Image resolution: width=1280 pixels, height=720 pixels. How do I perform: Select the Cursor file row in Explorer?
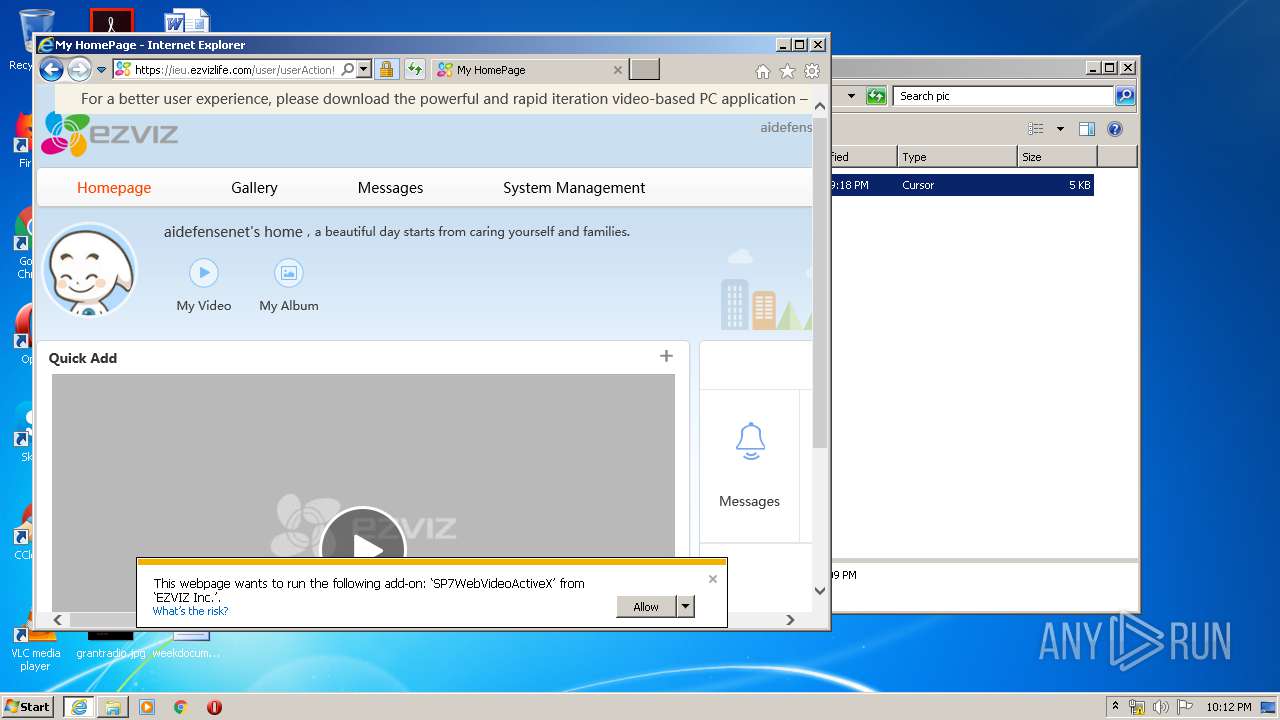[962, 185]
